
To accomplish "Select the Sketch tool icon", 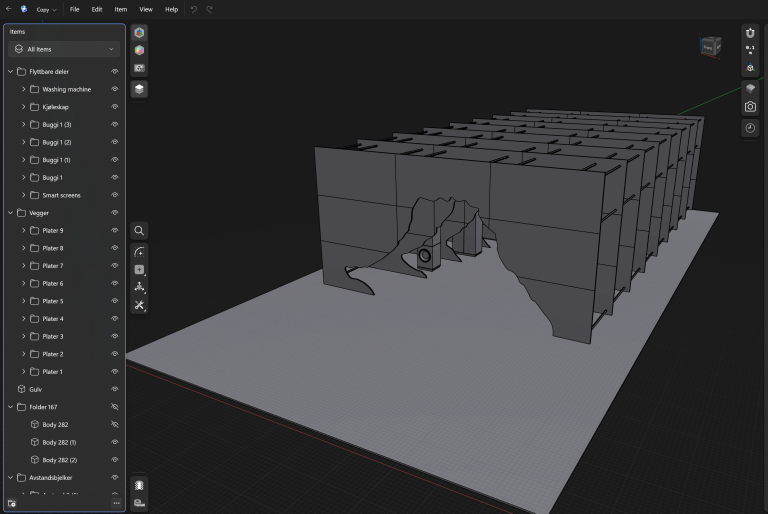I will [x=139, y=252].
